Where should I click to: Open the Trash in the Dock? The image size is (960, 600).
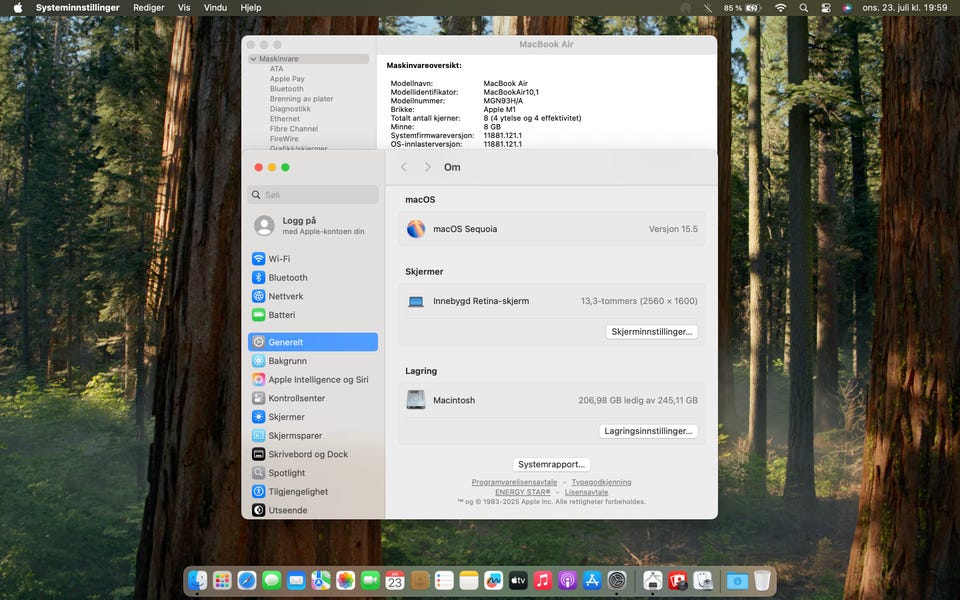coord(762,580)
